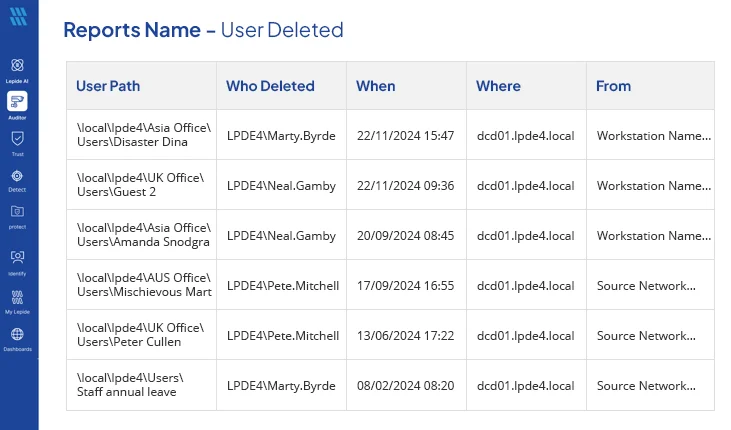Click dcd01.lpde4.local in the Guest 2 row

pos(525,186)
